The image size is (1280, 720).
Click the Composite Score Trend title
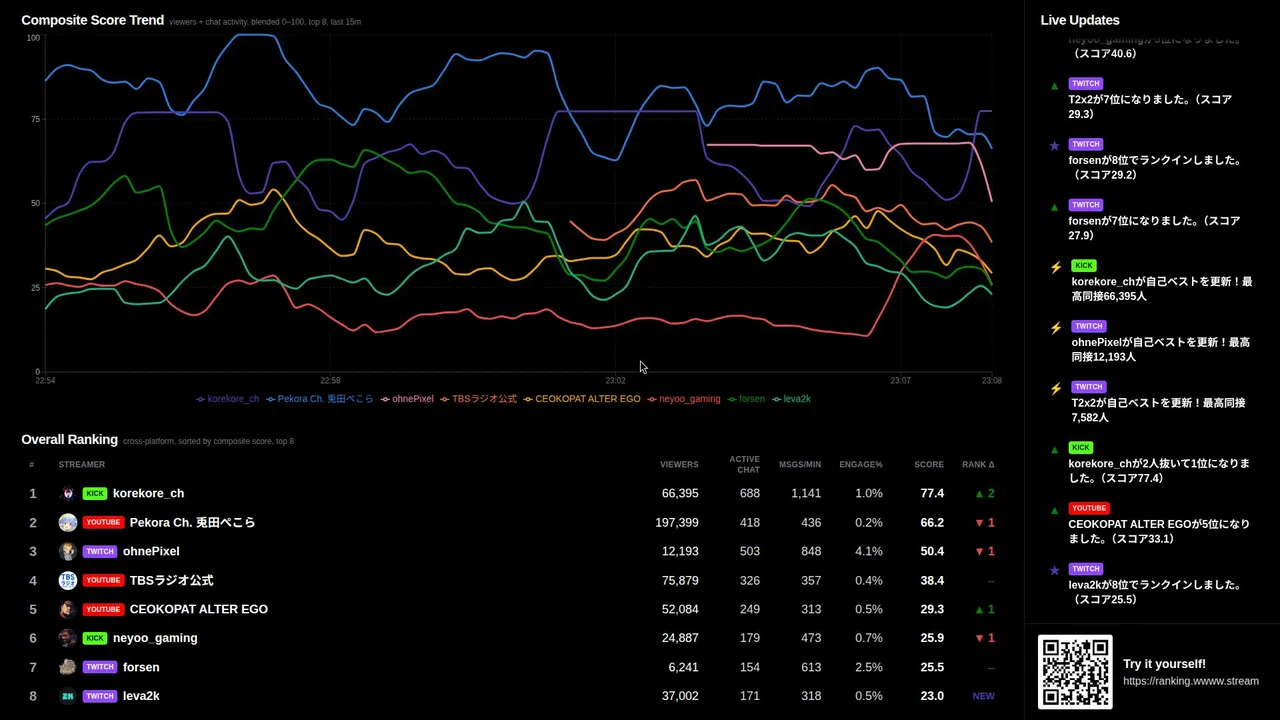pyautogui.click(x=93, y=20)
